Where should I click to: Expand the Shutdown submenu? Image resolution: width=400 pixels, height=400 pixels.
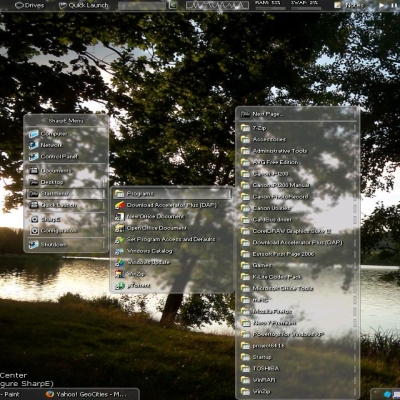click(66, 245)
